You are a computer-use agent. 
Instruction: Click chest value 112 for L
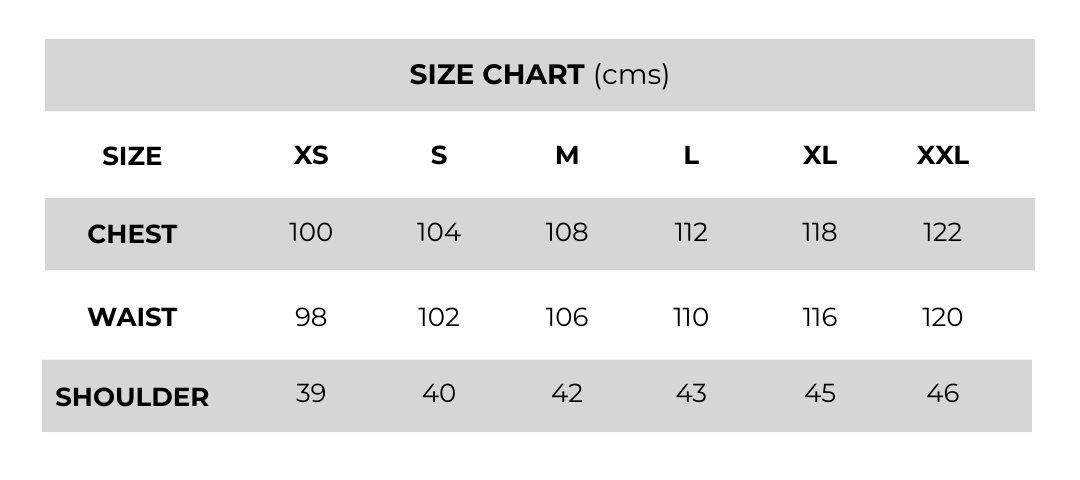[x=691, y=233]
